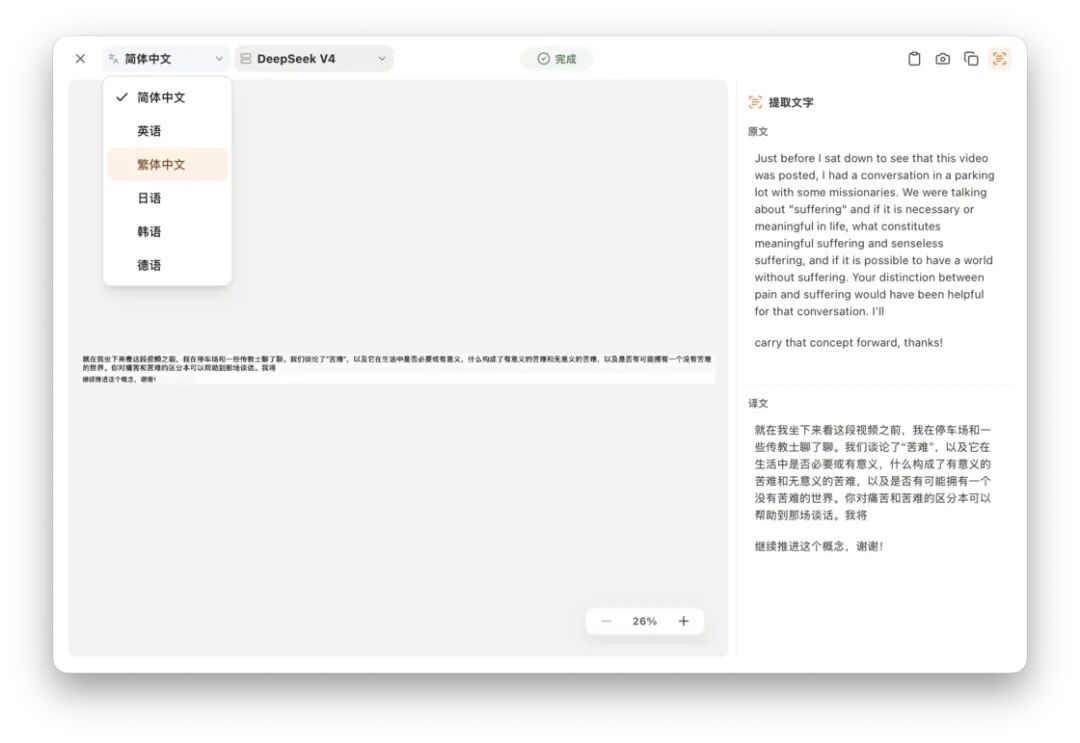Image resolution: width=1080 pixels, height=743 pixels.
Task: Zoom out with the minus button
Action: click(x=606, y=621)
